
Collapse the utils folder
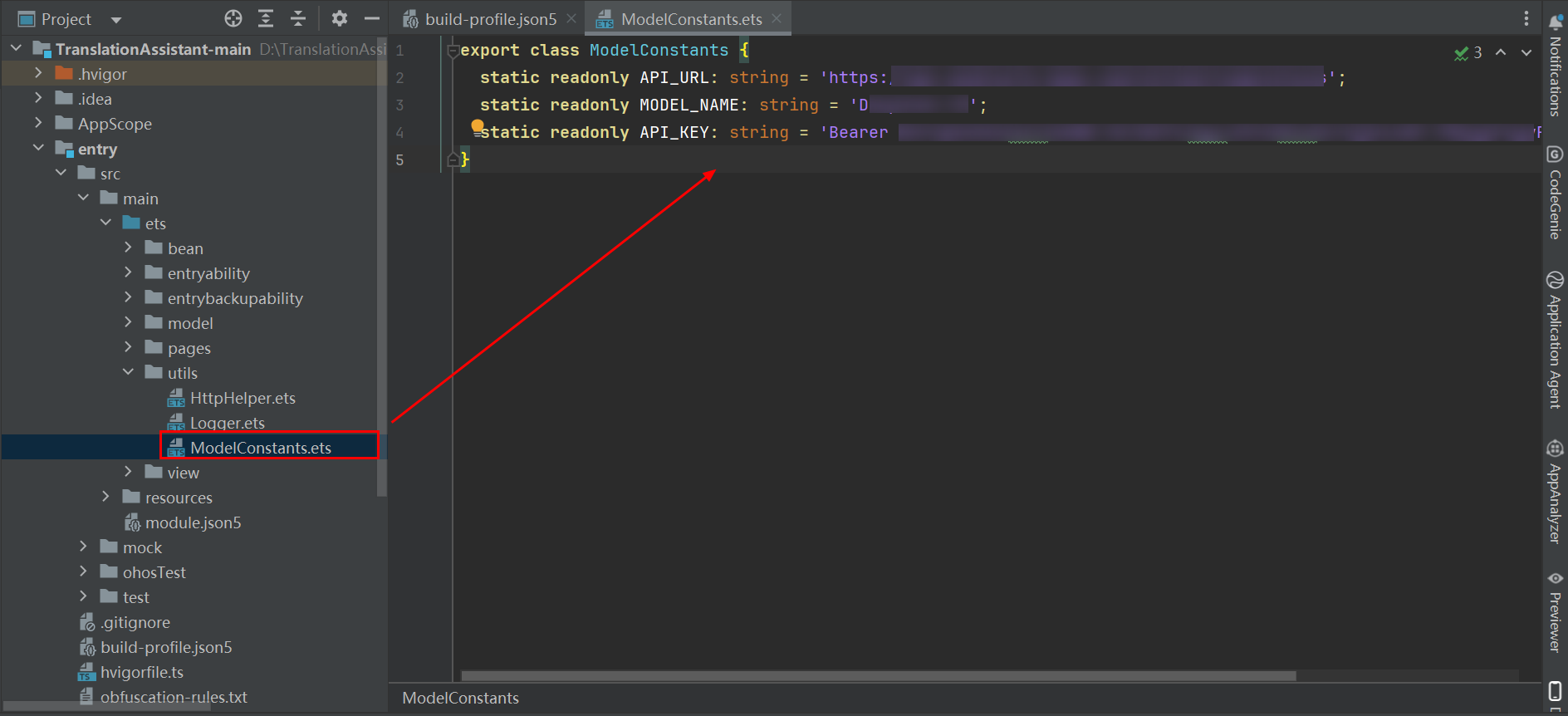pyautogui.click(x=128, y=373)
